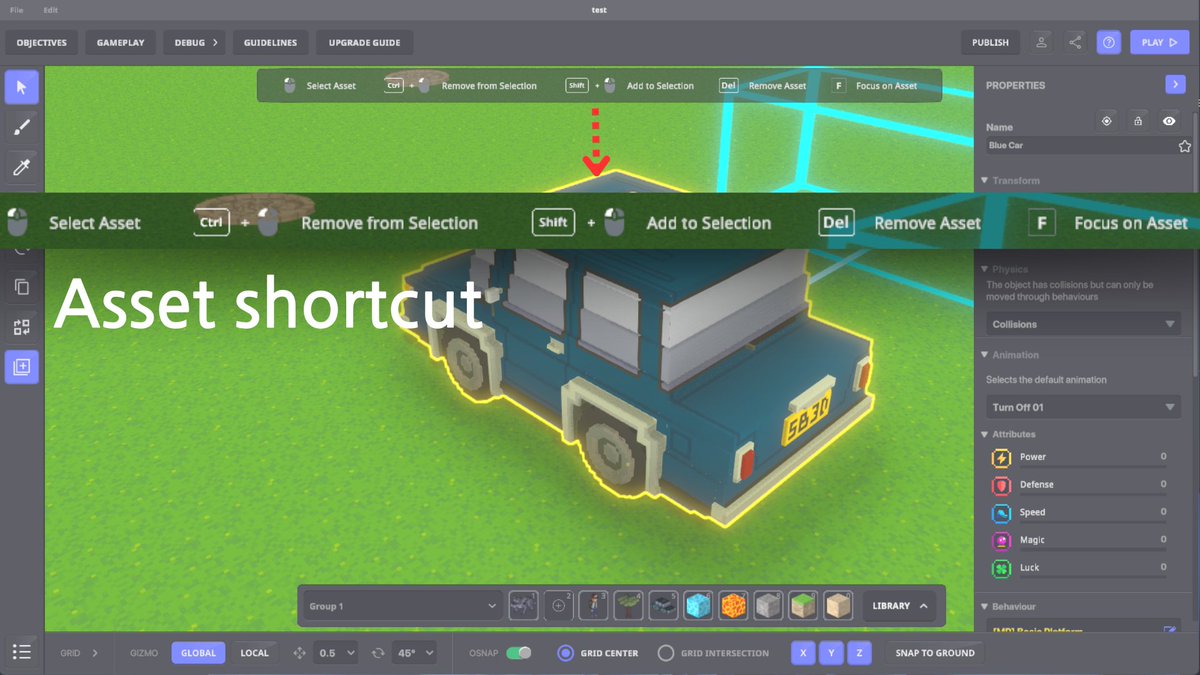Open the Debug menu

pos(194,42)
